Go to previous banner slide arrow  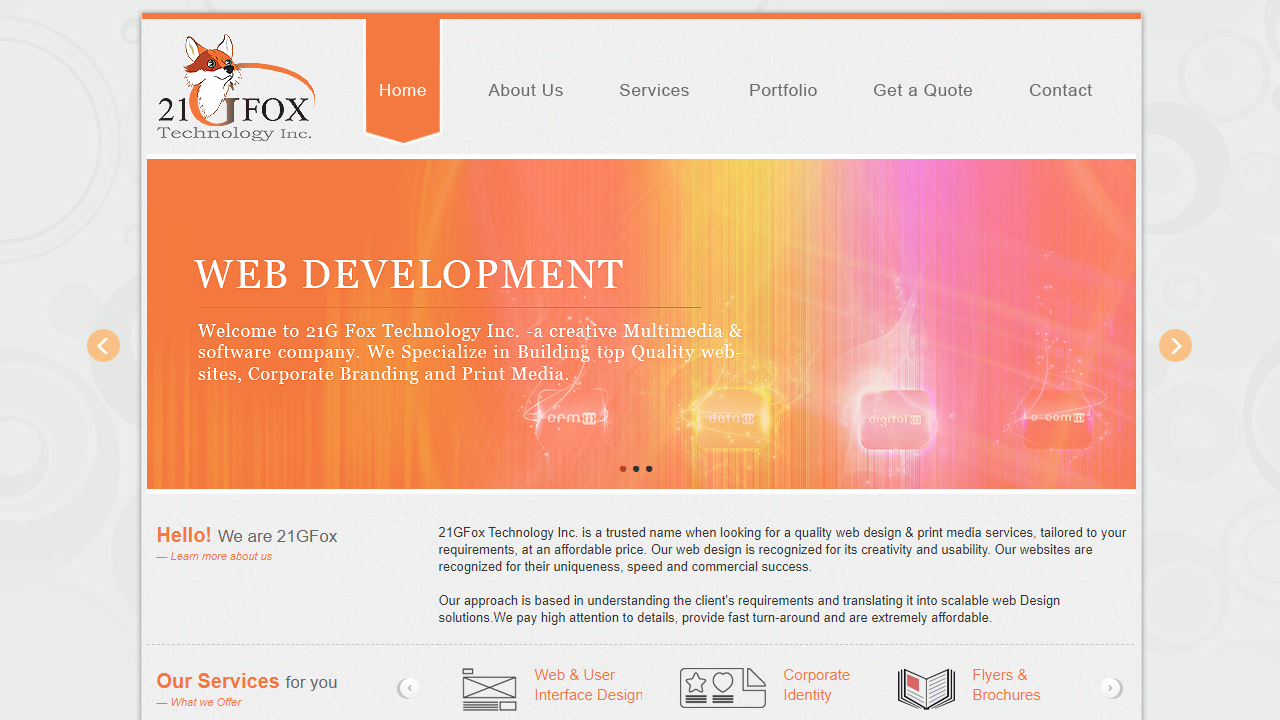click(x=103, y=345)
